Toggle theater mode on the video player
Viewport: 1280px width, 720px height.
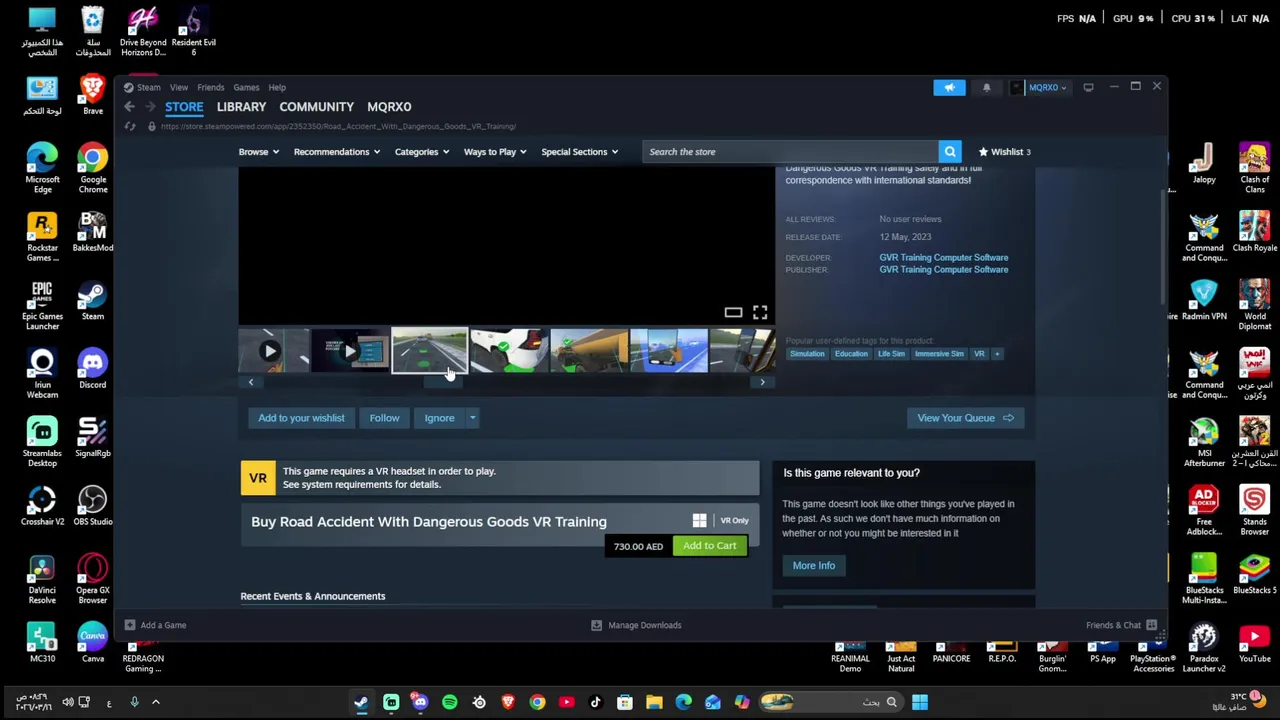click(x=733, y=313)
